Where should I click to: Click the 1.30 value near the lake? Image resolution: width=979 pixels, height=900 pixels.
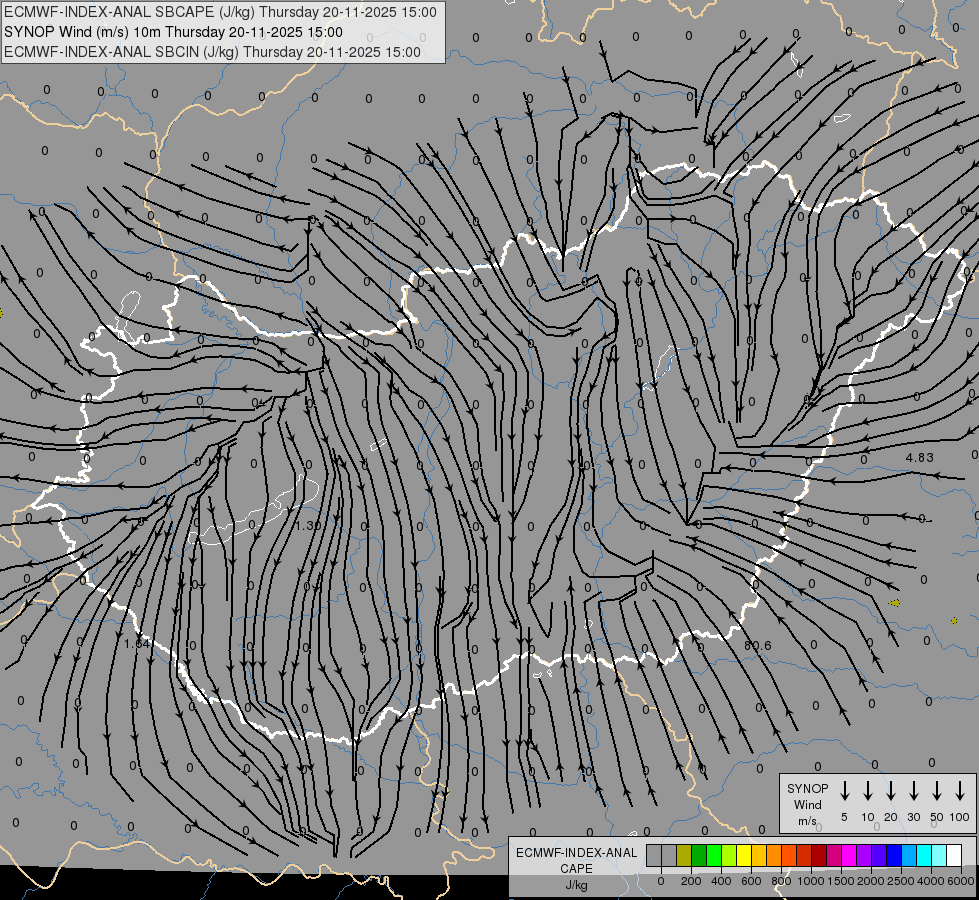[308, 525]
